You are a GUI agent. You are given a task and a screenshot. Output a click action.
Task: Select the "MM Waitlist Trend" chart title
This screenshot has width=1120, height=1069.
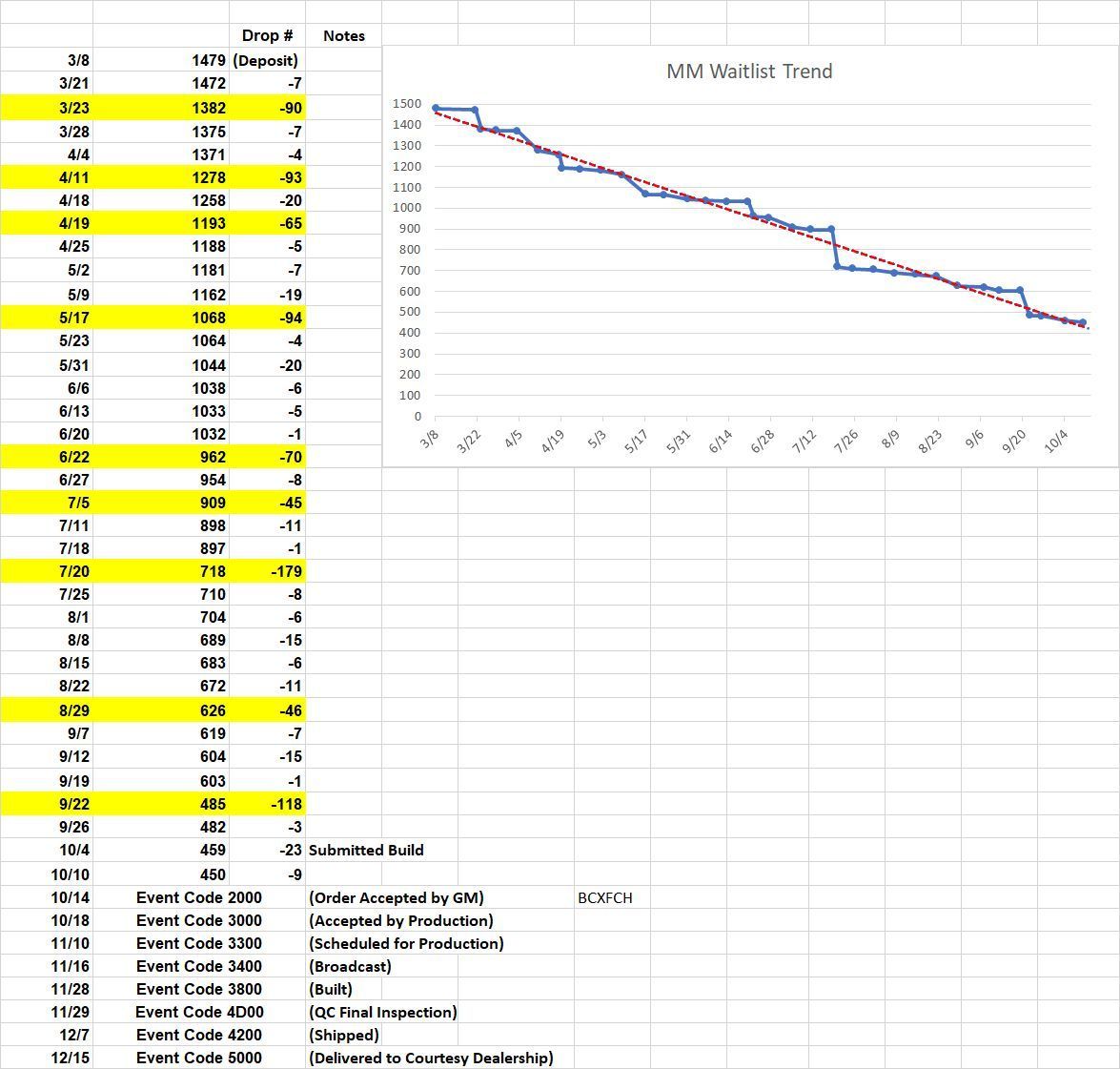[749, 71]
